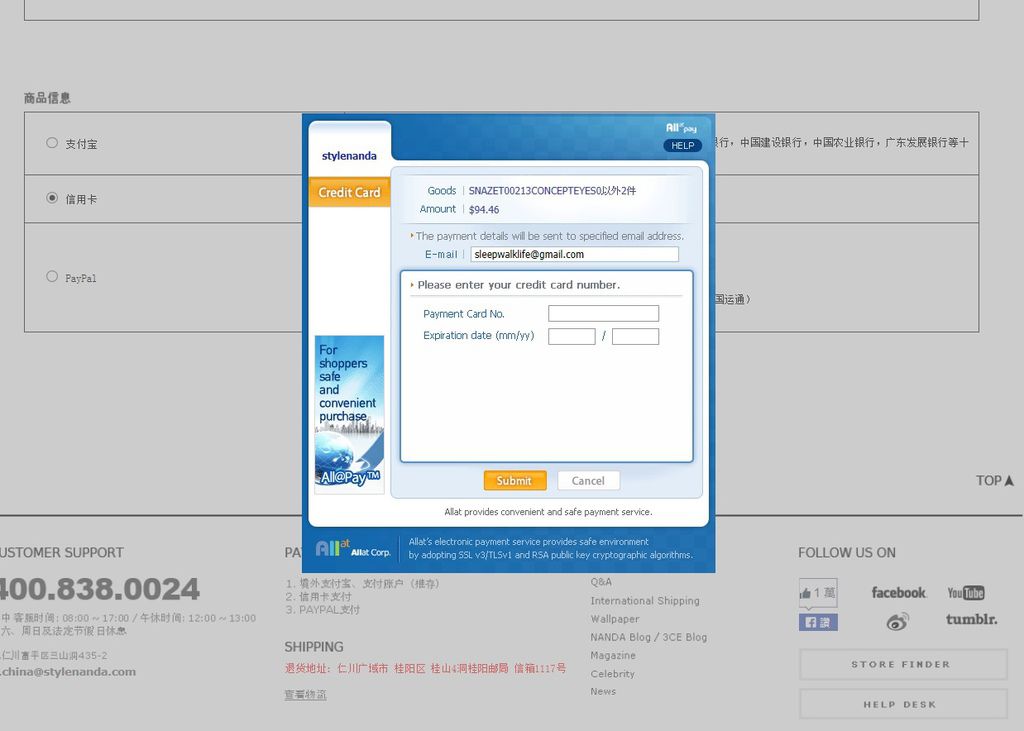Click the stylenanda logo tab

[x=349, y=155]
